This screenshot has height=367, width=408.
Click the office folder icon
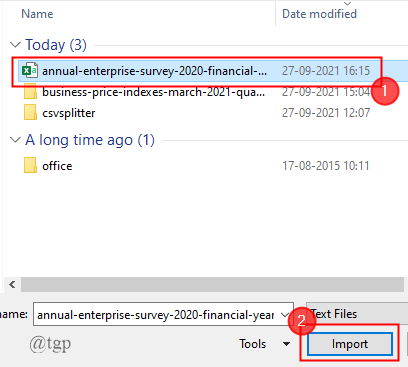click(x=30, y=165)
